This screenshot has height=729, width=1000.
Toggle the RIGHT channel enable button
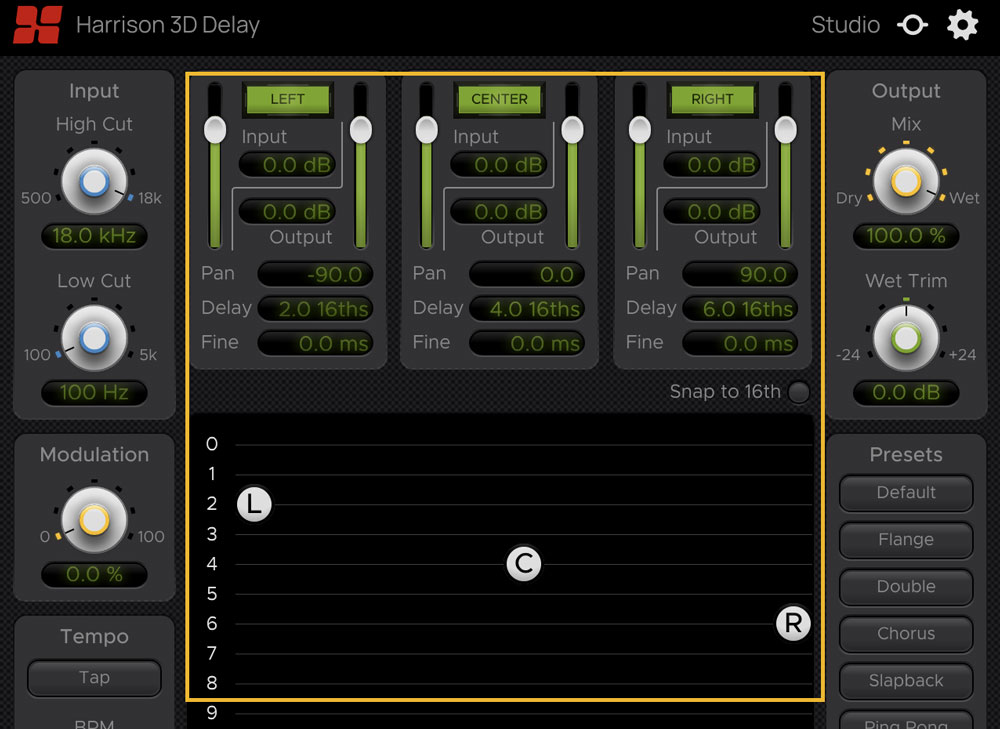712,99
